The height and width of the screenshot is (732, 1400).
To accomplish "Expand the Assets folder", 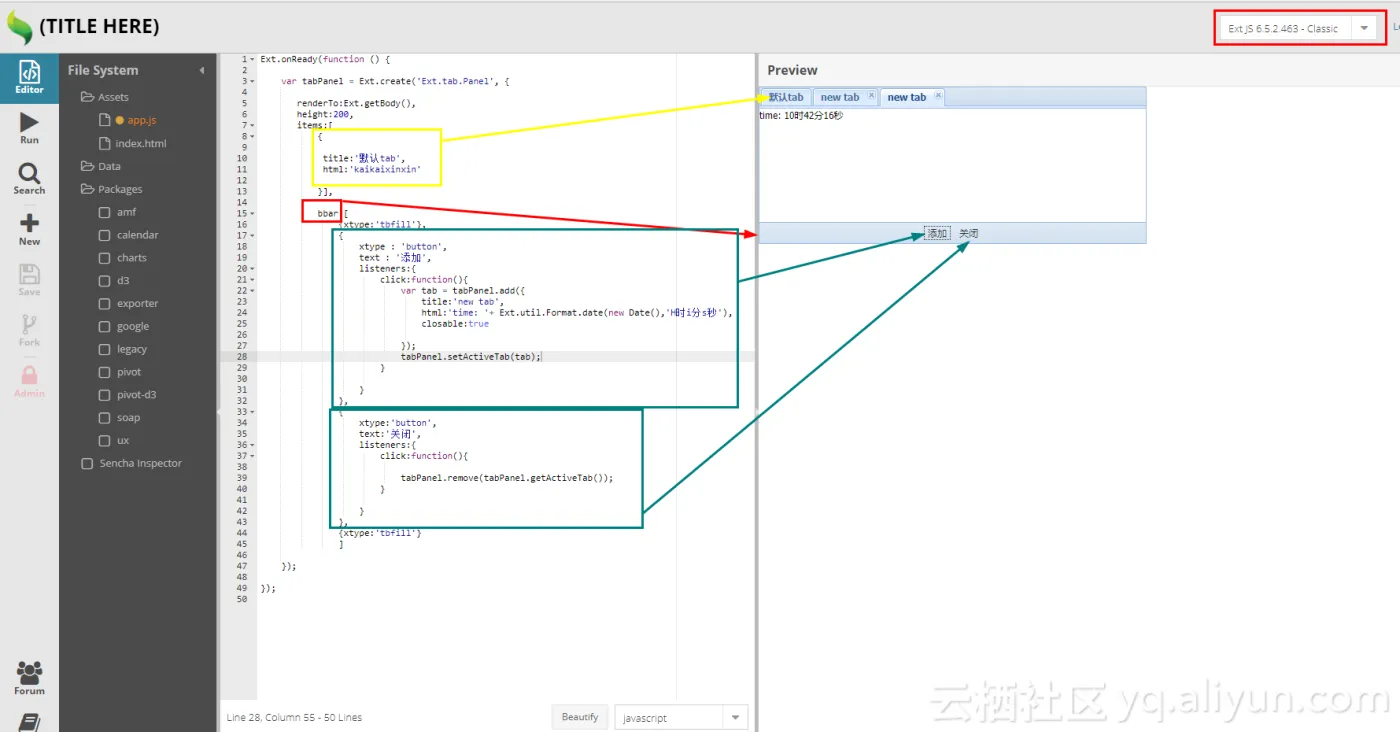I will [x=105, y=97].
